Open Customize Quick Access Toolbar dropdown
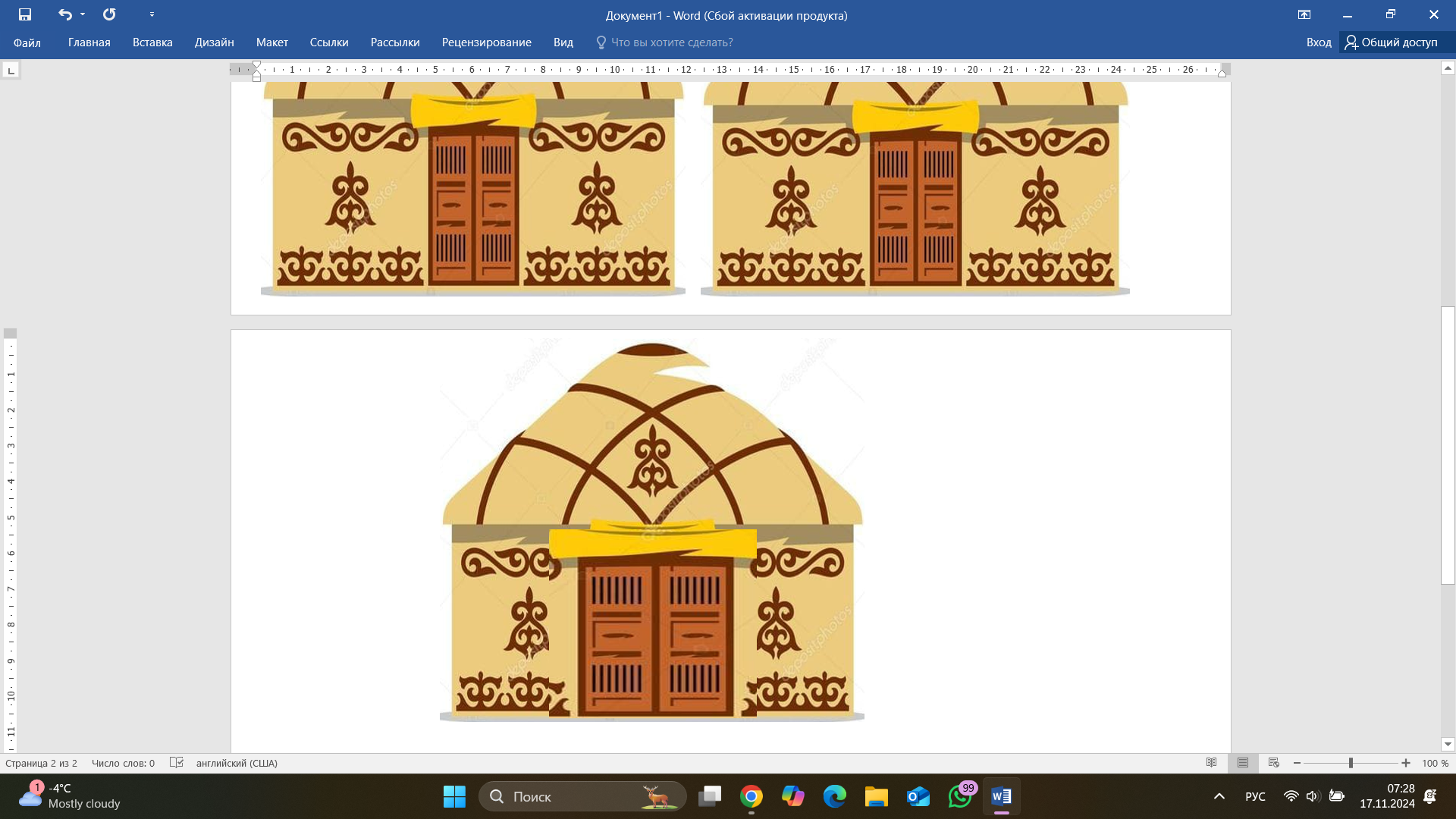The image size is (1456, 819). click(x=152, y=14)
